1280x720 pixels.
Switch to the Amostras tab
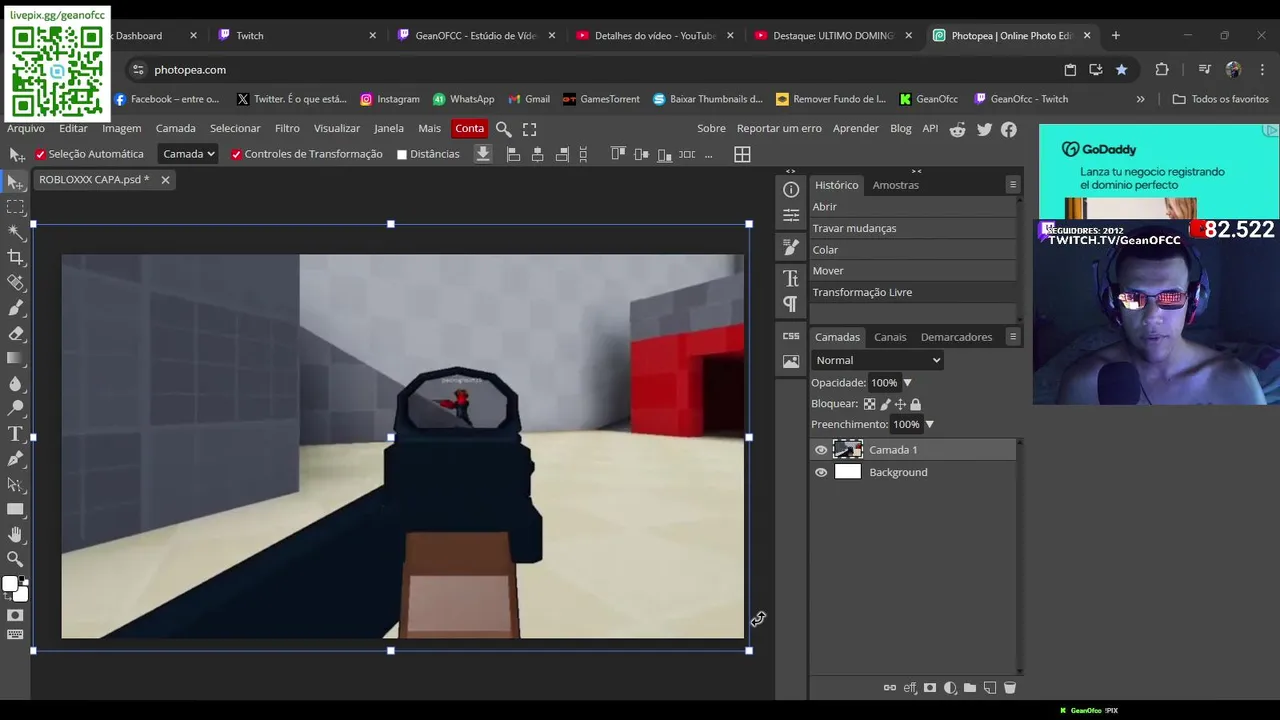coord(895,185)
